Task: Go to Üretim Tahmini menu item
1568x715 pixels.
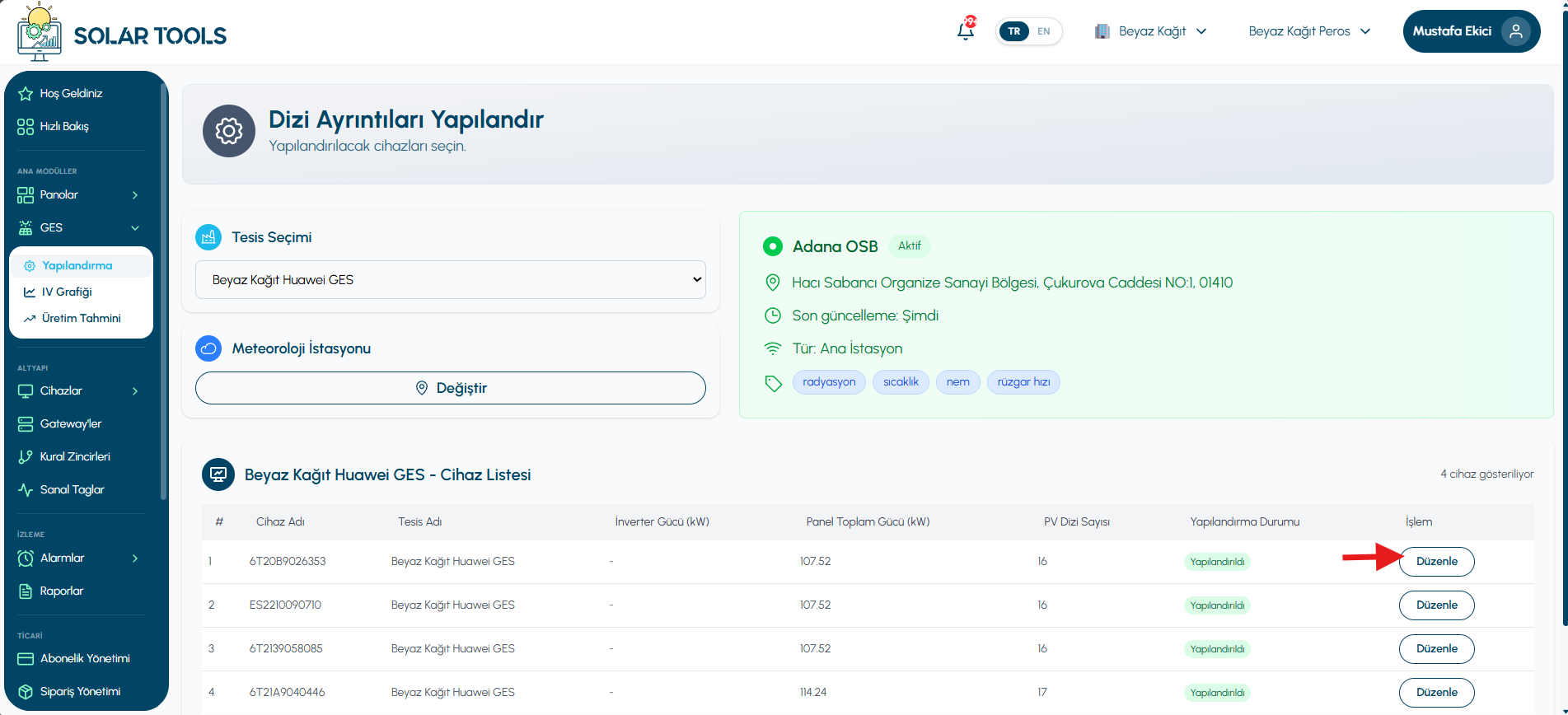Action: point(81,318)
